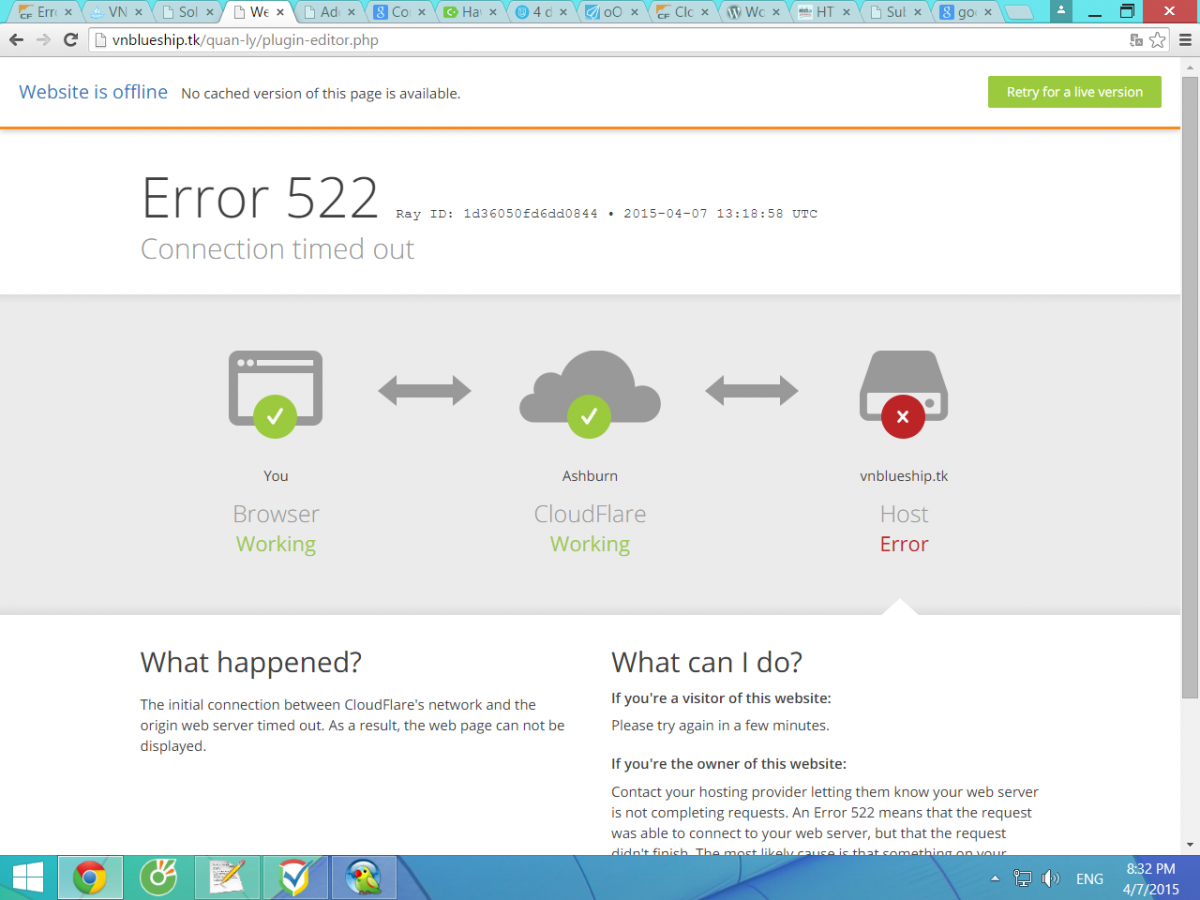Open the Chrome hamburger menu

pyautogui.click(x=1184, y=40)
